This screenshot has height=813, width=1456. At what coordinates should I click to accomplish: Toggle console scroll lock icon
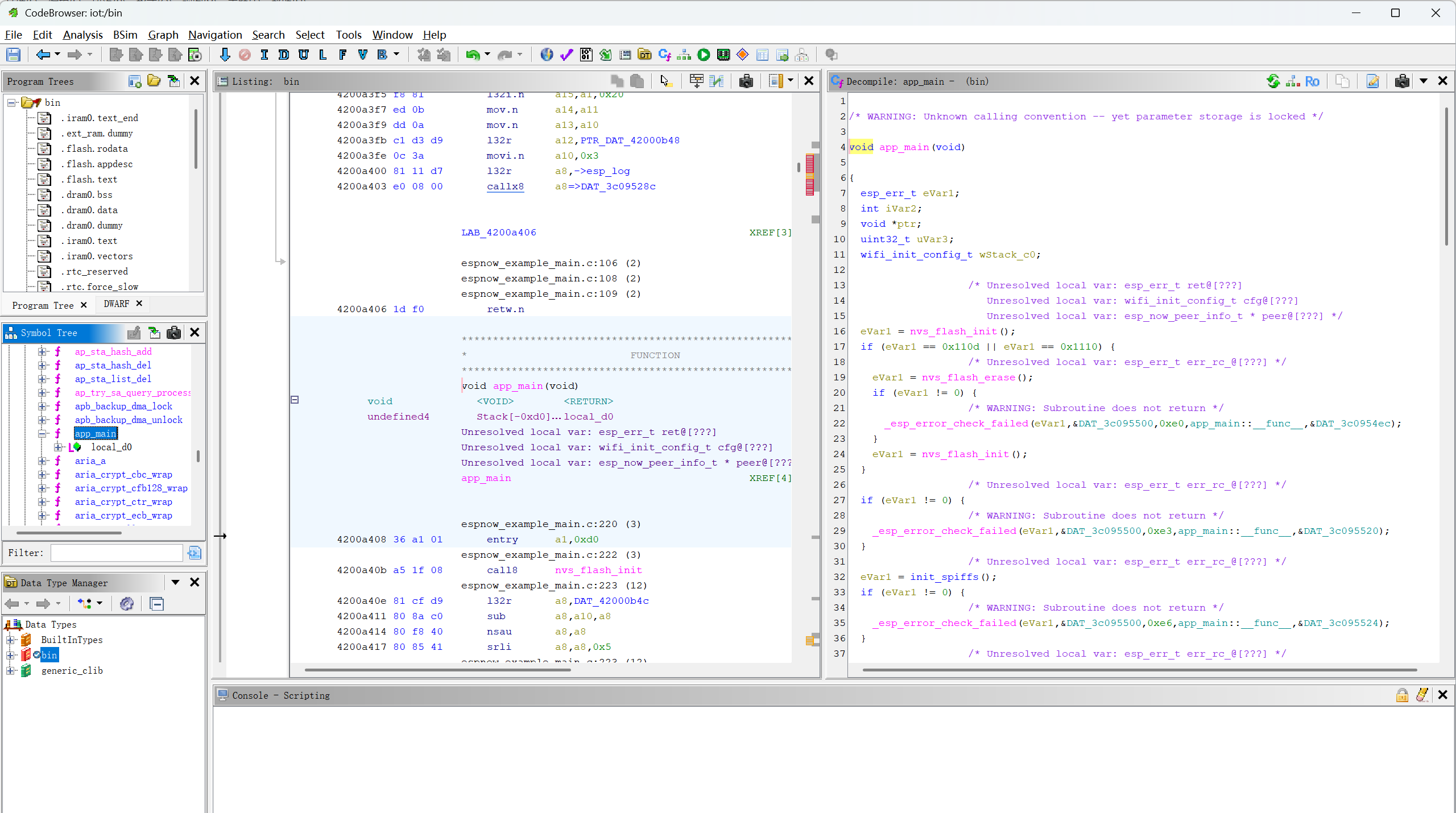point(1402,695)
